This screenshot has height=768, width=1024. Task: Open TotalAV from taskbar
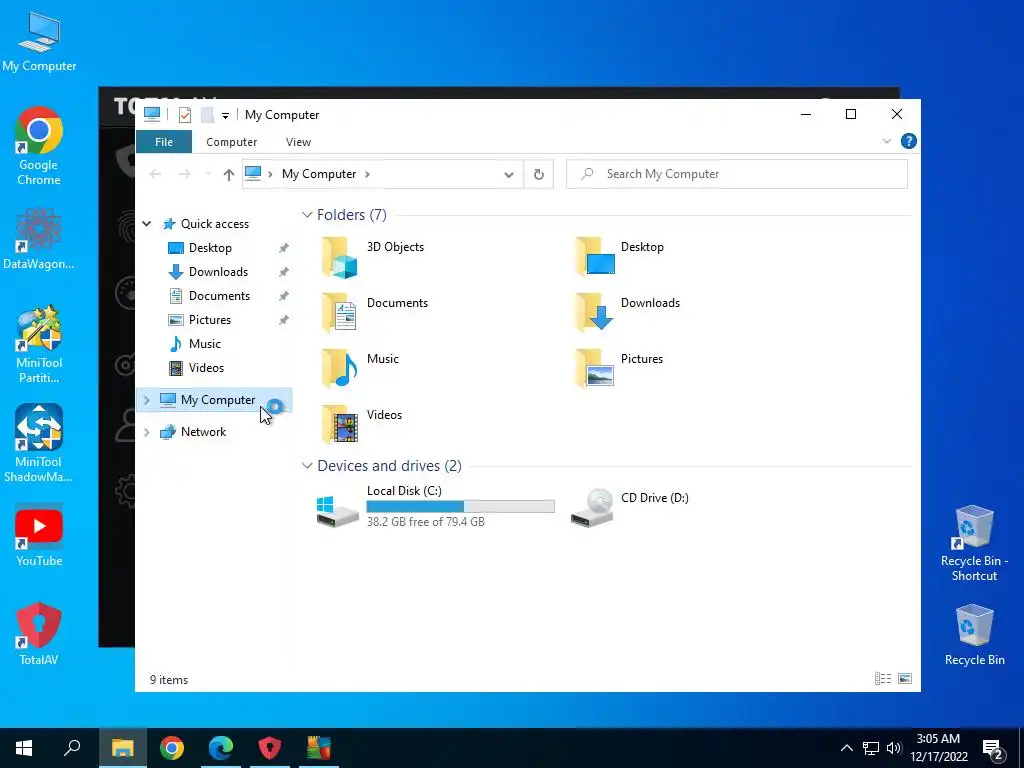coord(270,748)
